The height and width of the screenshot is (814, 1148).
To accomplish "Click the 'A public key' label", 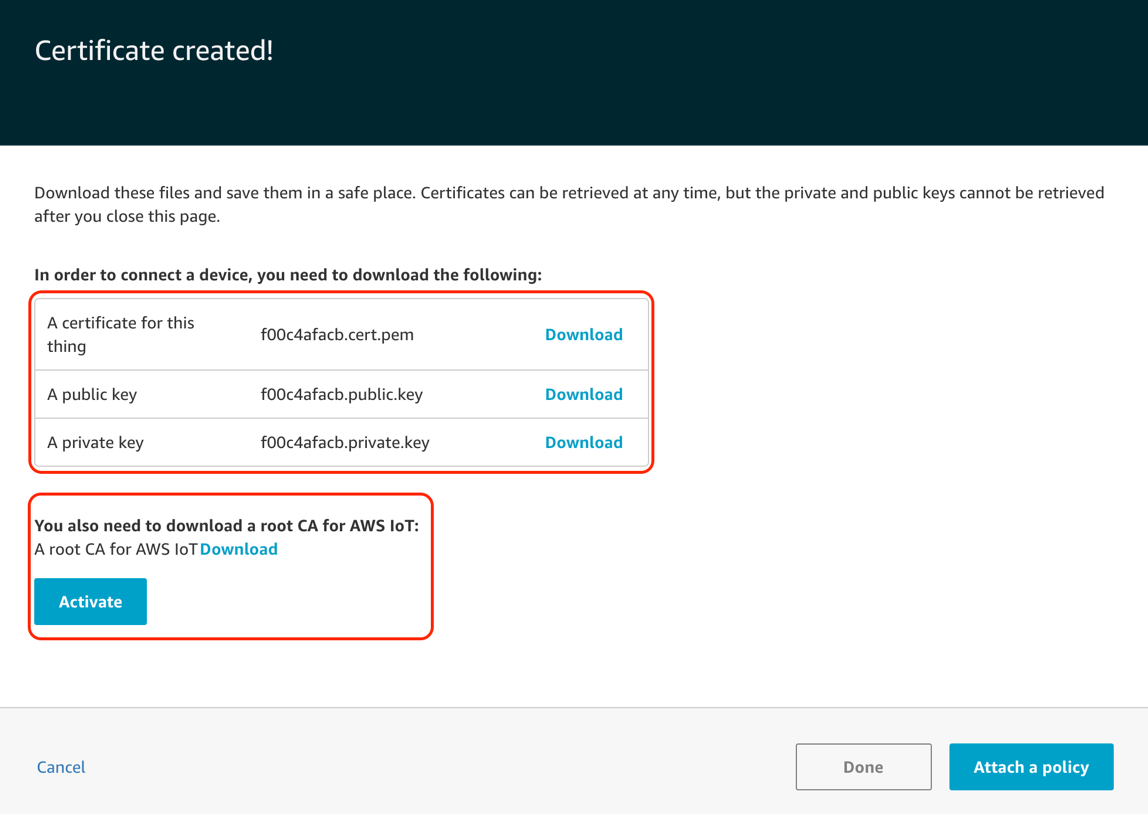I will click(92, 395).
